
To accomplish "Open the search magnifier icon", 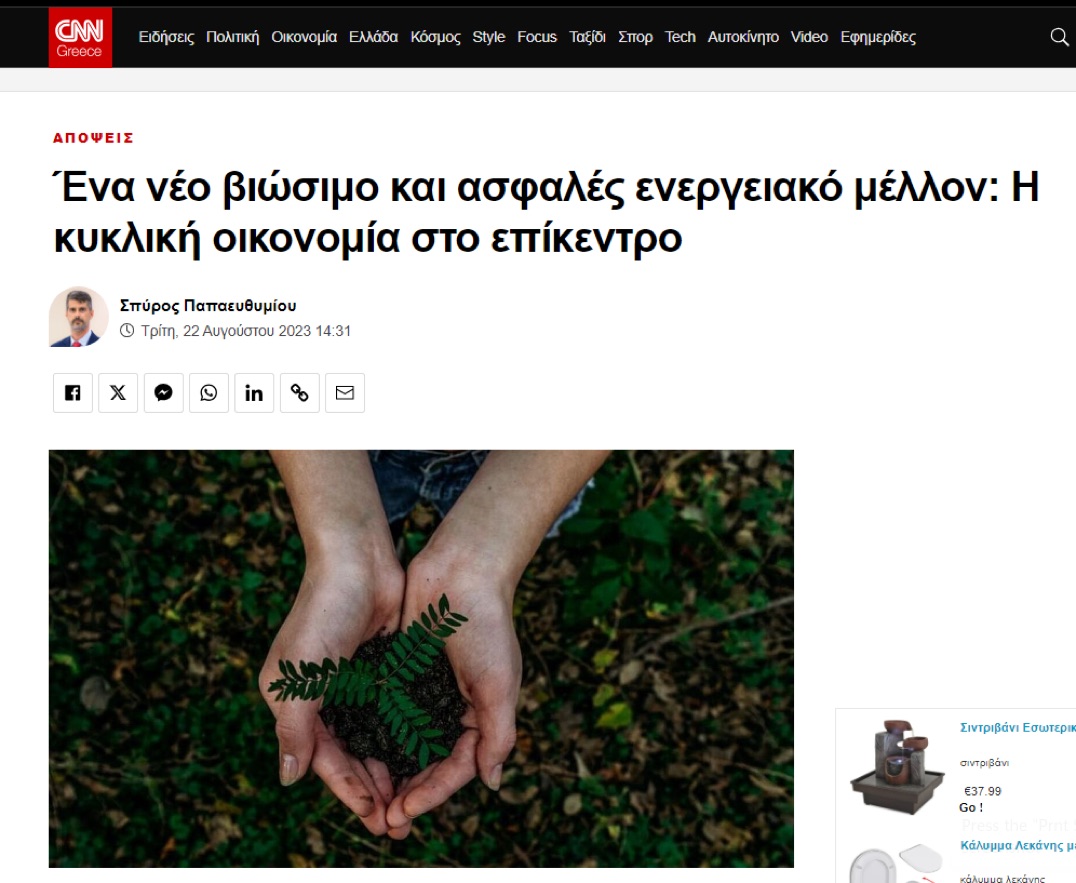I will [x=1059, y=36].
